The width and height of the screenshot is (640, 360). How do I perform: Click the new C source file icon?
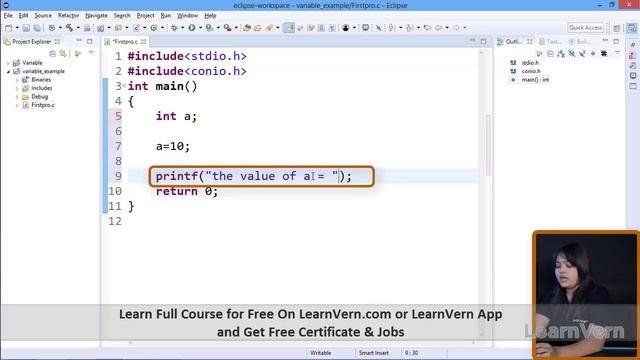(136, 28)
